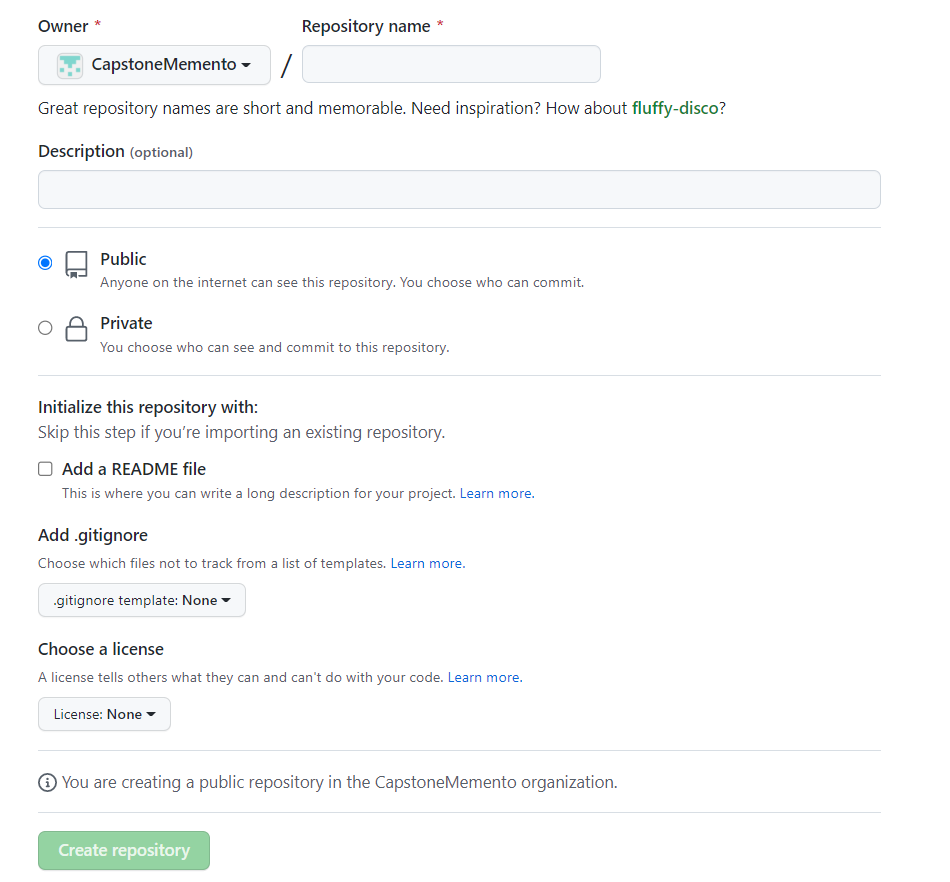Click the public repository book icon

76,265
